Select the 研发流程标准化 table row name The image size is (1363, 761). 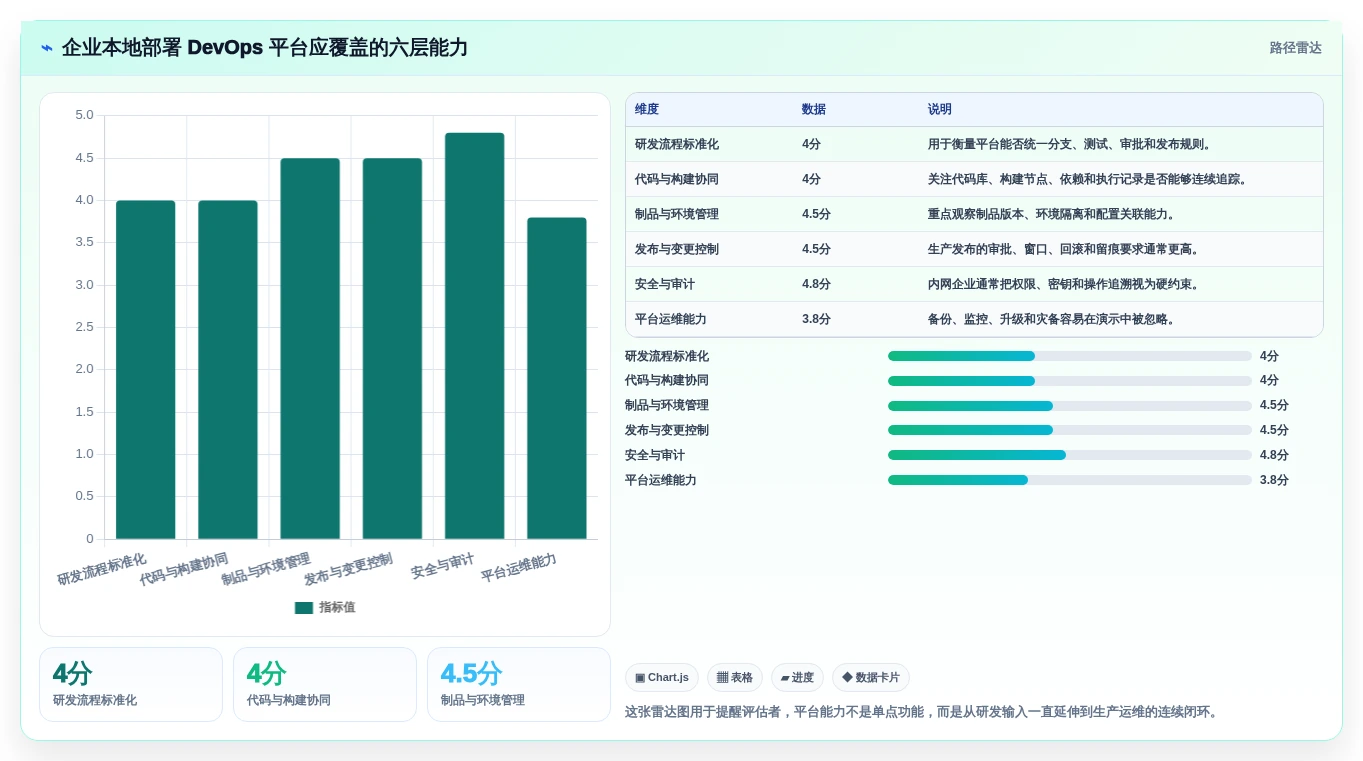click(677, 145)
